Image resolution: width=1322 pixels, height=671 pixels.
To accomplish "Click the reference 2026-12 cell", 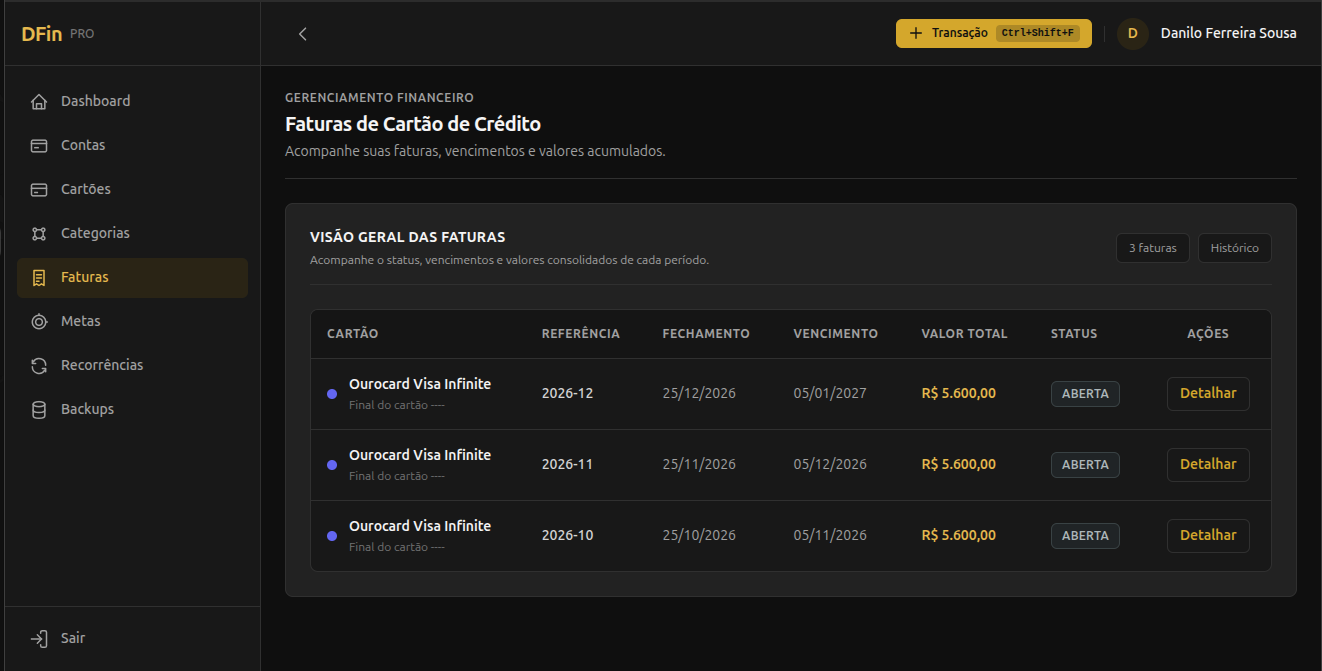I will click(568, 393).
